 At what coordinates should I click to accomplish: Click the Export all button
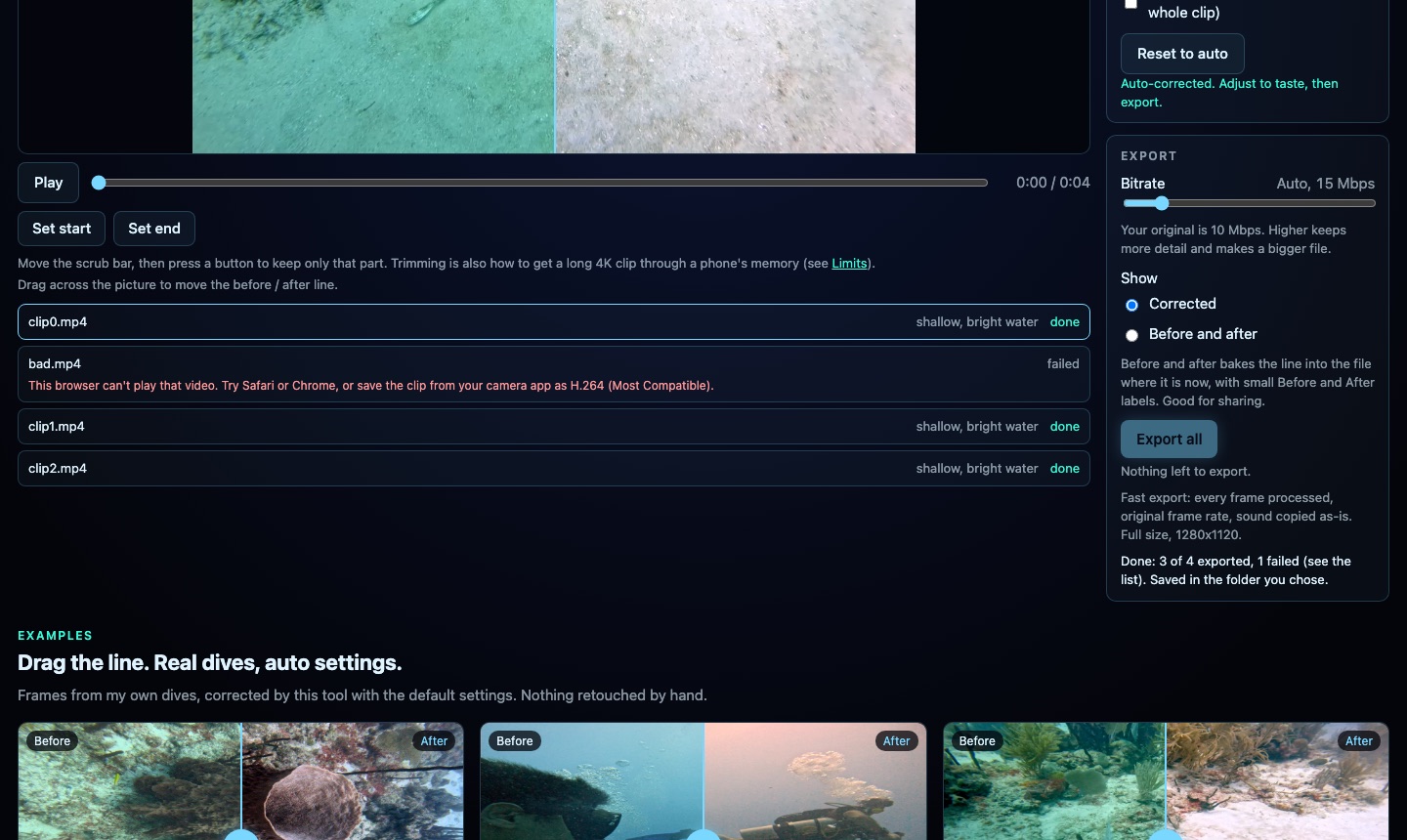tap(1169, 440)
